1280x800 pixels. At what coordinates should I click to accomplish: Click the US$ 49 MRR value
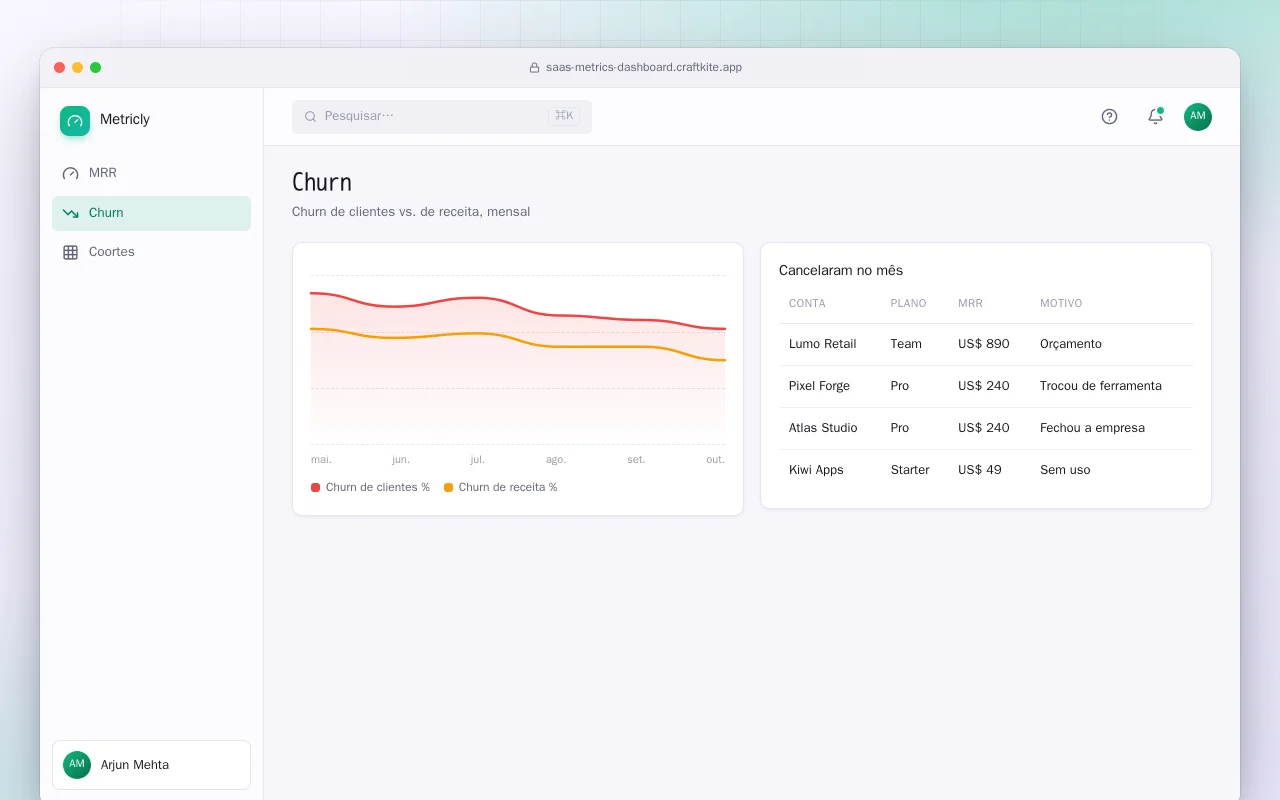coord(980,470)
